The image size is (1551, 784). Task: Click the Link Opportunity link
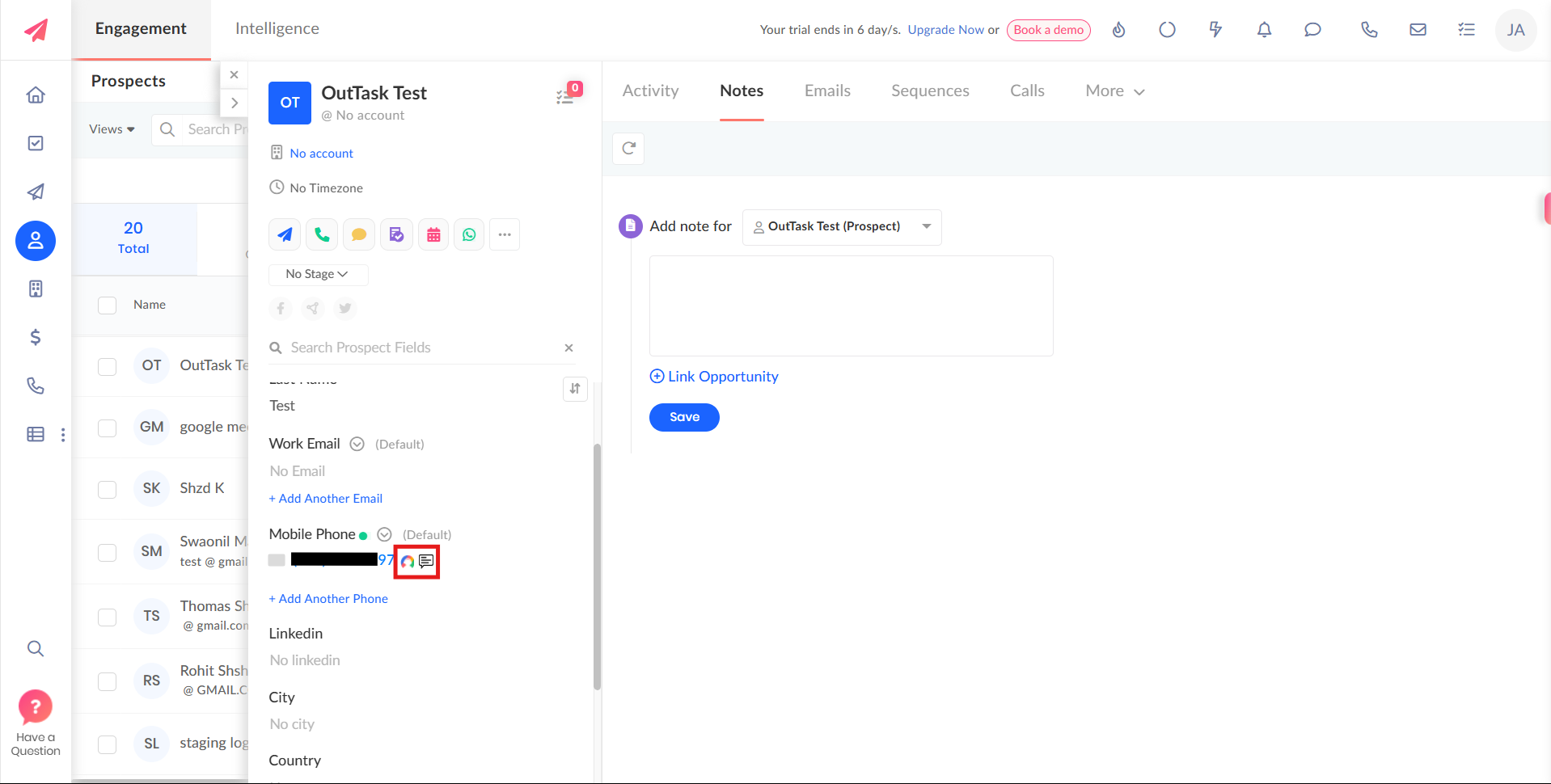coord(714,377)
